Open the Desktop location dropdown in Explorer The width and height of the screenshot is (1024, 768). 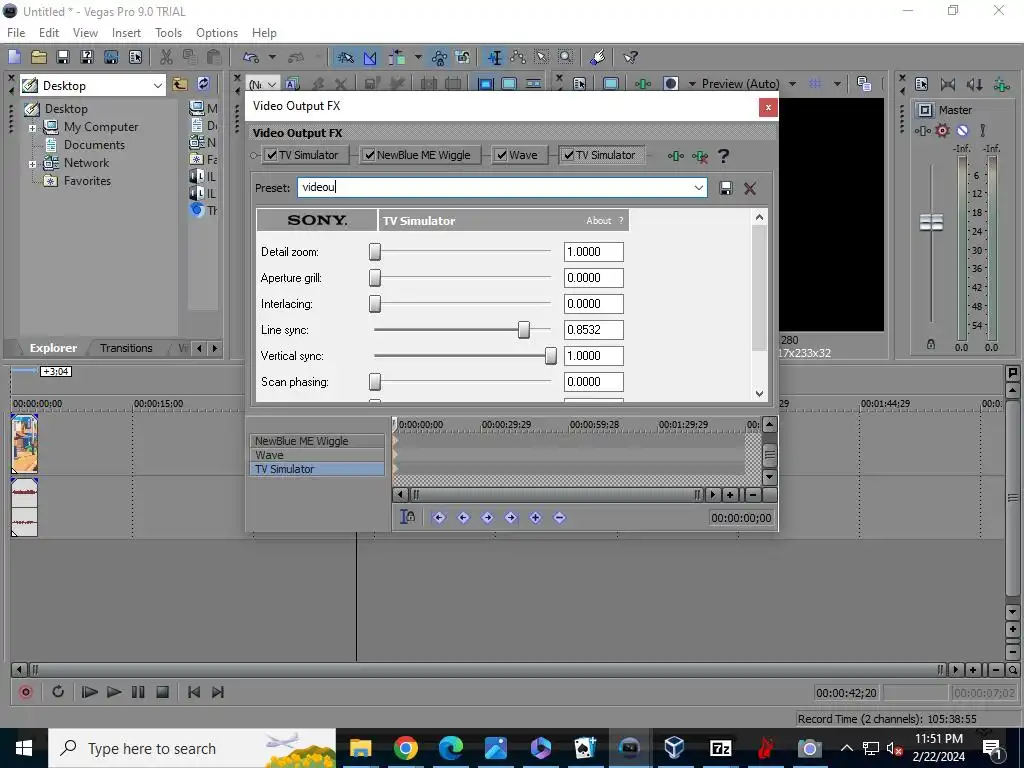pyautogui.click(x=157, y=86)
